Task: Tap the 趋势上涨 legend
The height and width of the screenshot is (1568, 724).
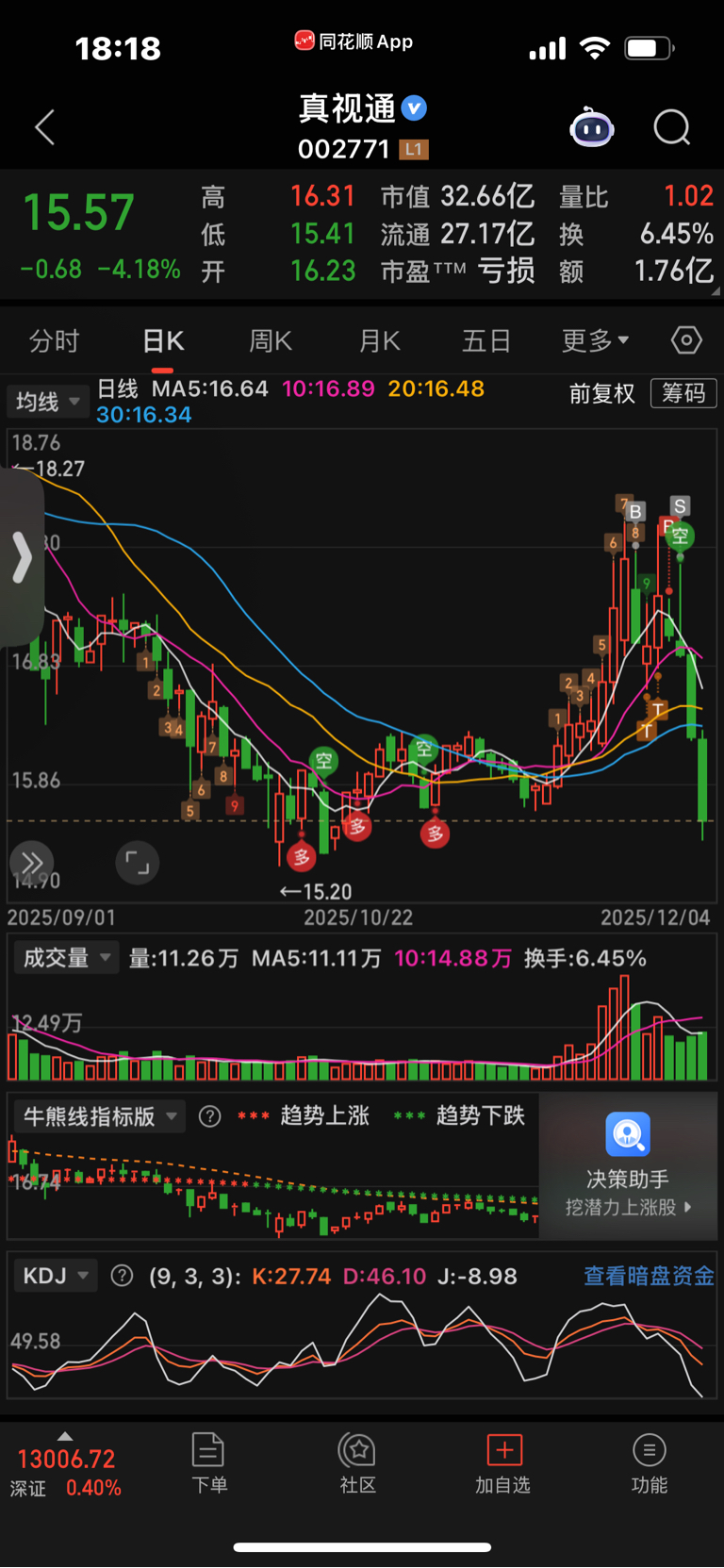Action: [x=324, y=1116]
